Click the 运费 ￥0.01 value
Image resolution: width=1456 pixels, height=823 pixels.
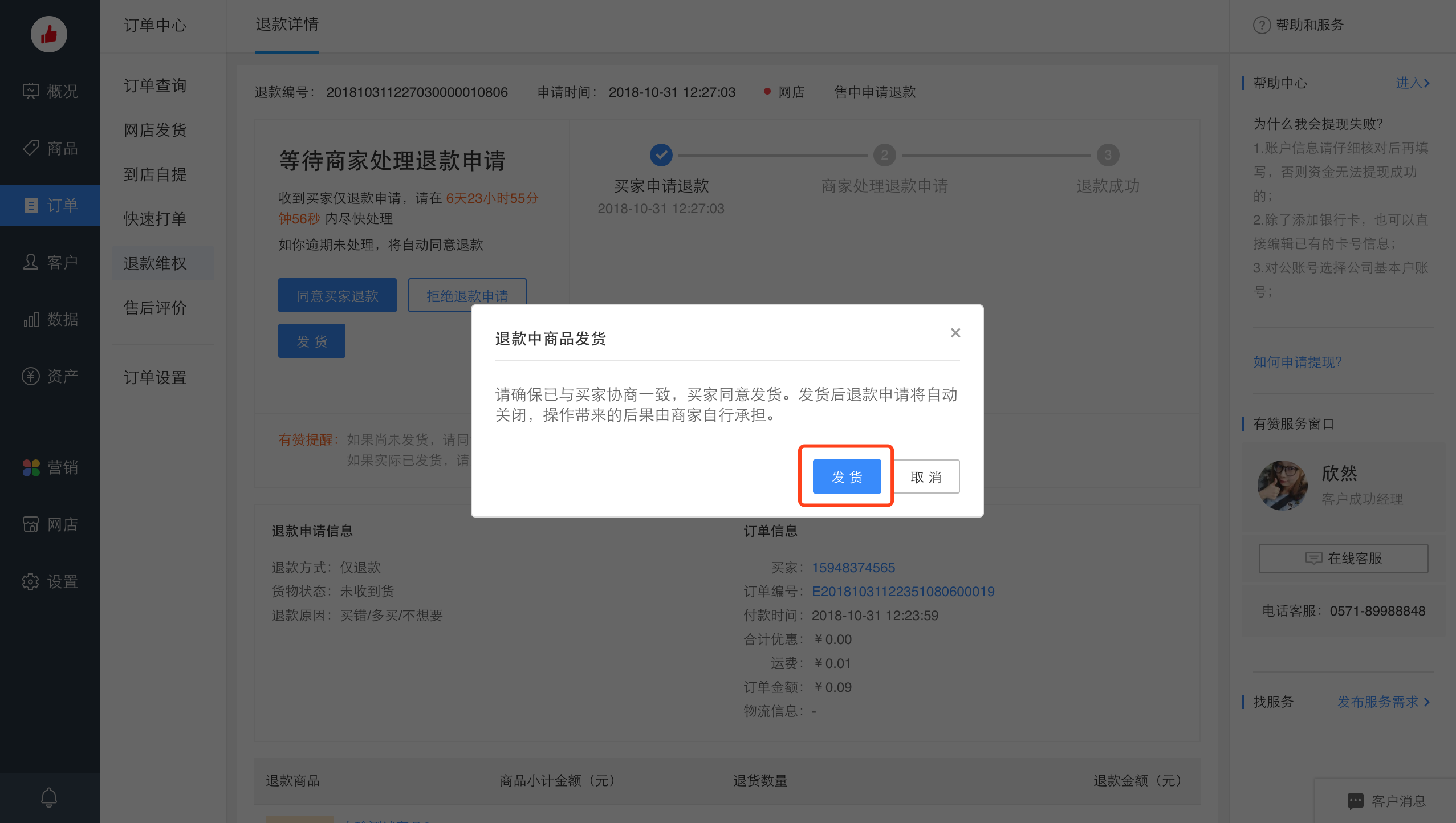[x=832, y=663]
